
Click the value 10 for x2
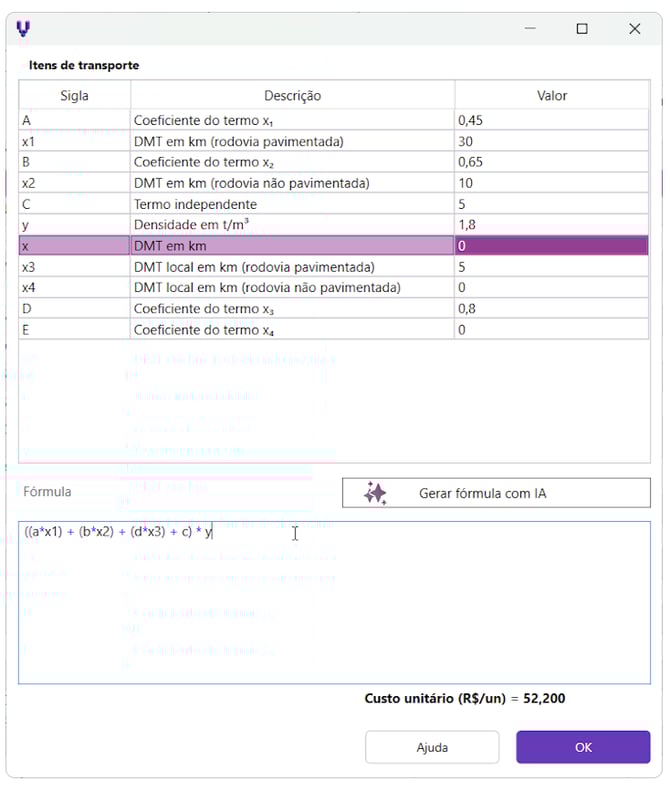pyautogui.click(x=551, y=183)
